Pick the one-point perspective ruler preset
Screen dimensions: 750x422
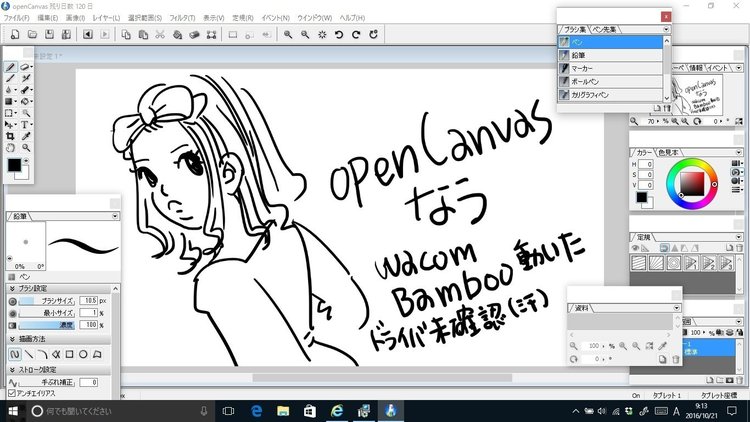[x=691, y=263]
